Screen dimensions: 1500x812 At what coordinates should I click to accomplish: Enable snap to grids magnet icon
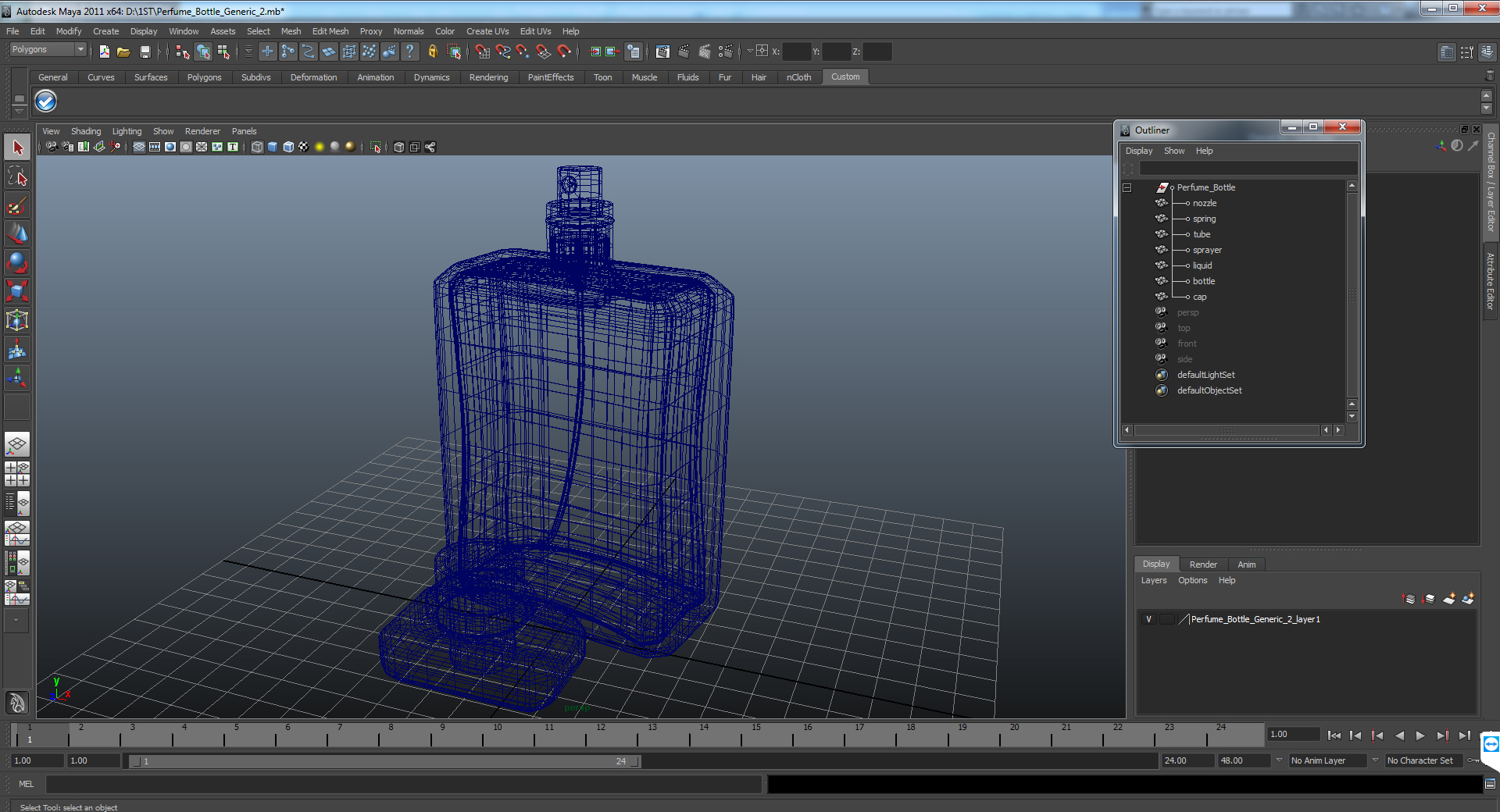pos(483,52)
